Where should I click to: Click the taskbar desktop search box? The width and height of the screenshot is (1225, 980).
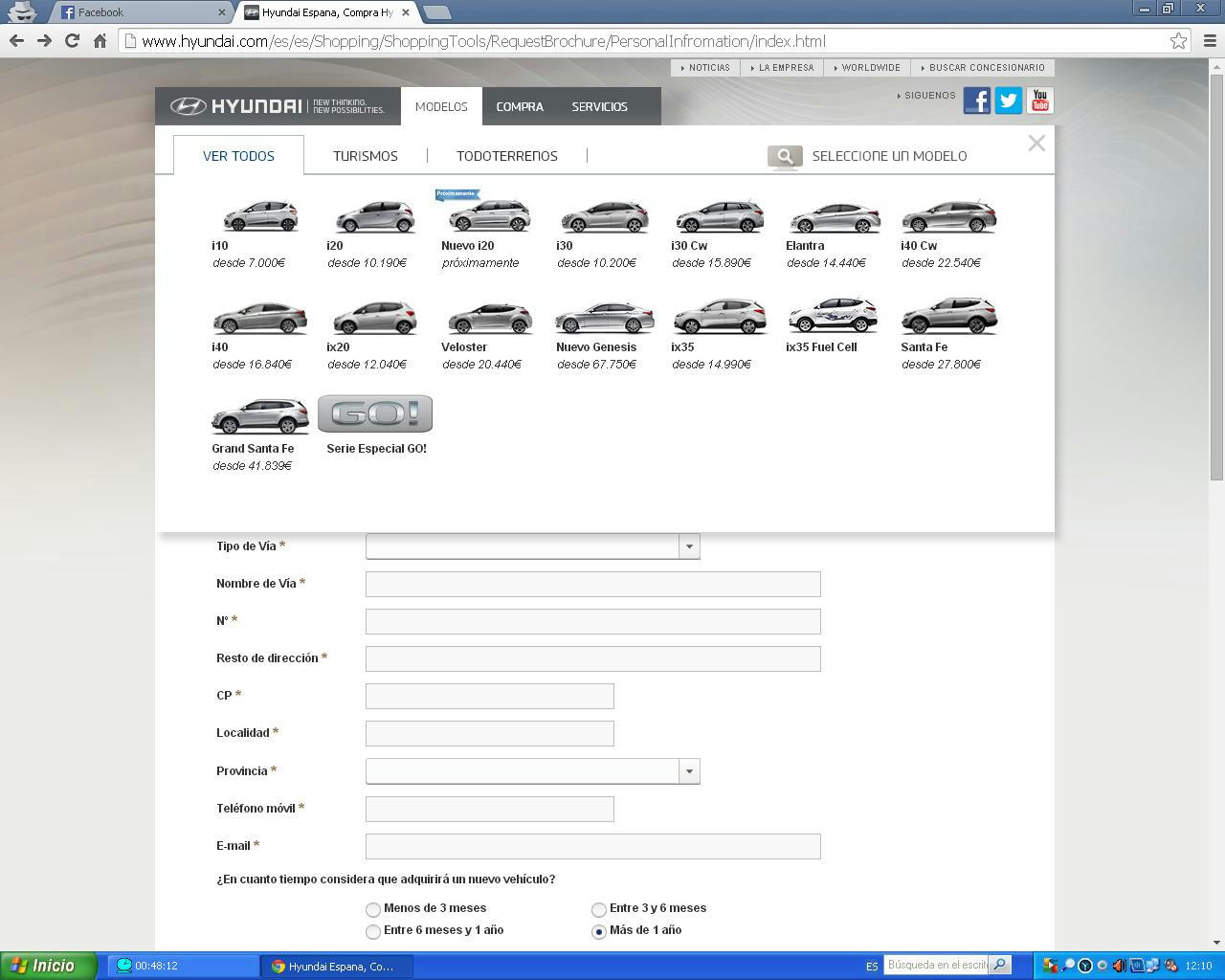937,965
